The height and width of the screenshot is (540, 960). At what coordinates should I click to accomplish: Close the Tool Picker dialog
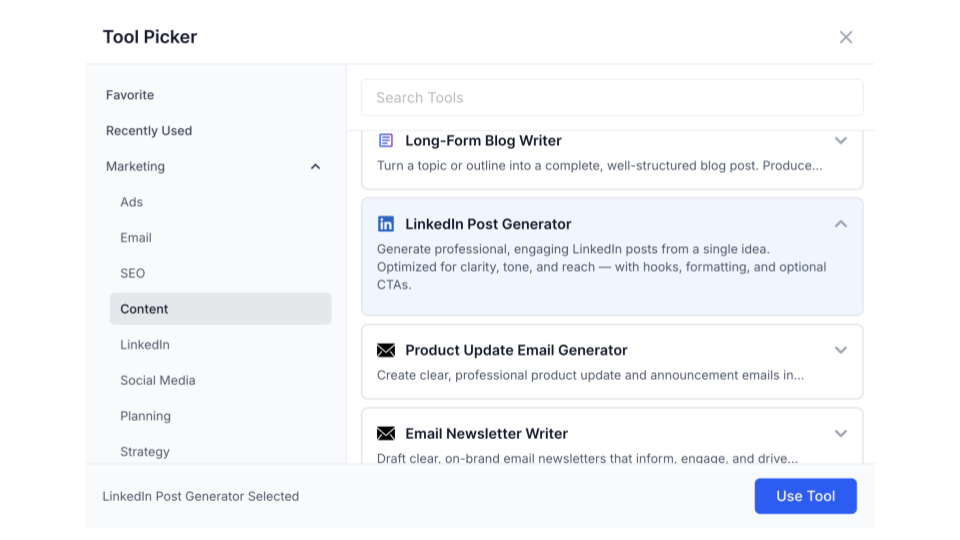point(846,37)
